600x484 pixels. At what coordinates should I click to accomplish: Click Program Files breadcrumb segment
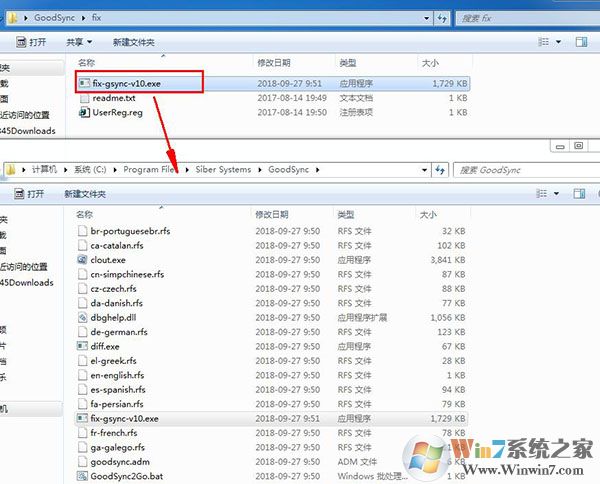pyautogui.click(x=151, y=169)
